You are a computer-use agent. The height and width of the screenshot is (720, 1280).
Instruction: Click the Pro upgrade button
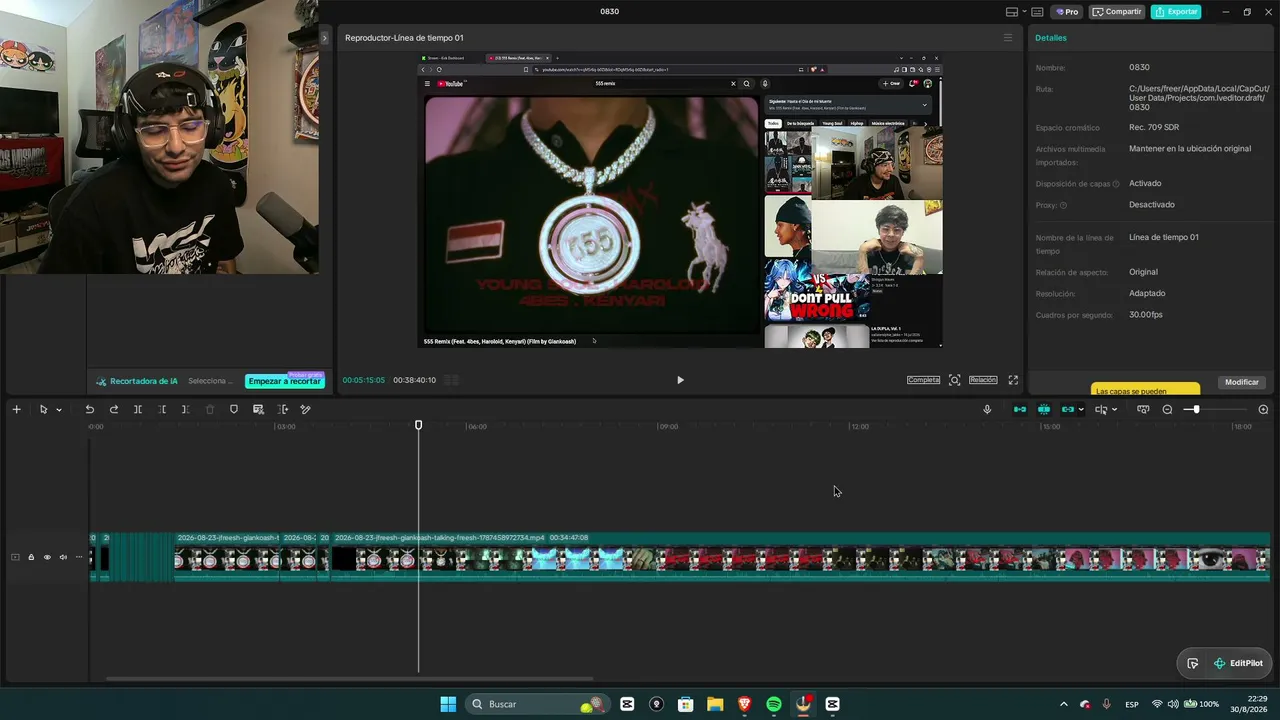(1067, 12)
